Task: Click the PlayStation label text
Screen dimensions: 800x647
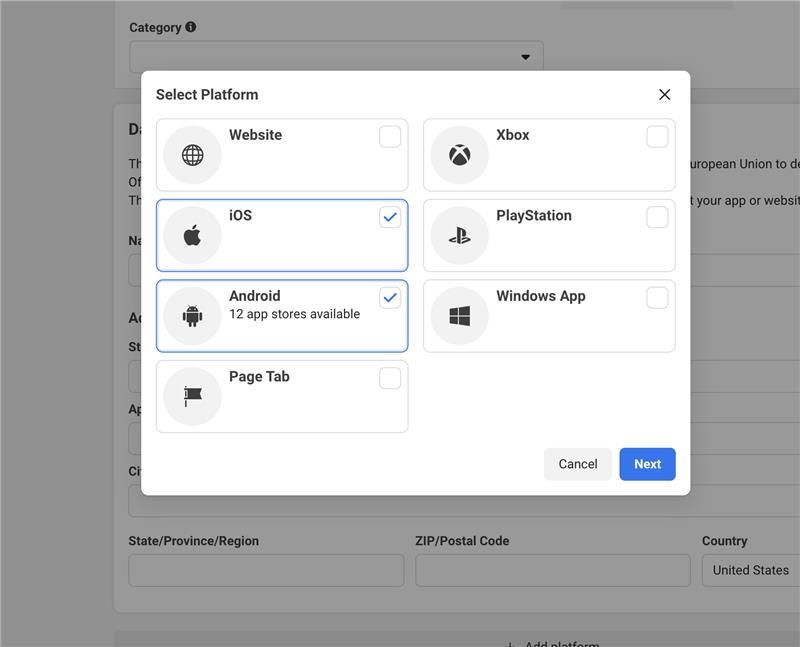Action: coord(534,215)
